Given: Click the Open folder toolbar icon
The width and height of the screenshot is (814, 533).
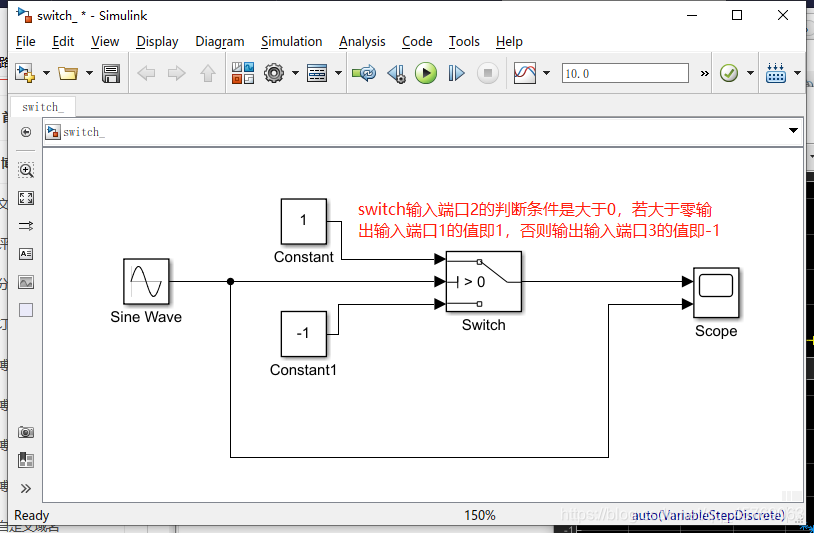Looking at the screenshot, I should pyautogui.click(x=67, y=73).
